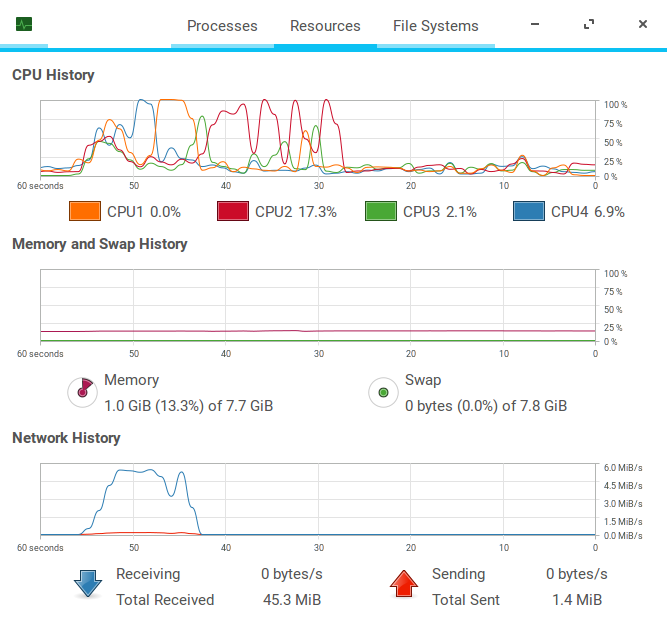This screenshot has height=621, width=667.
Task: Click Total Sent value 1.4 MiB
Action: pyautogui.click(x=577, y=600)
